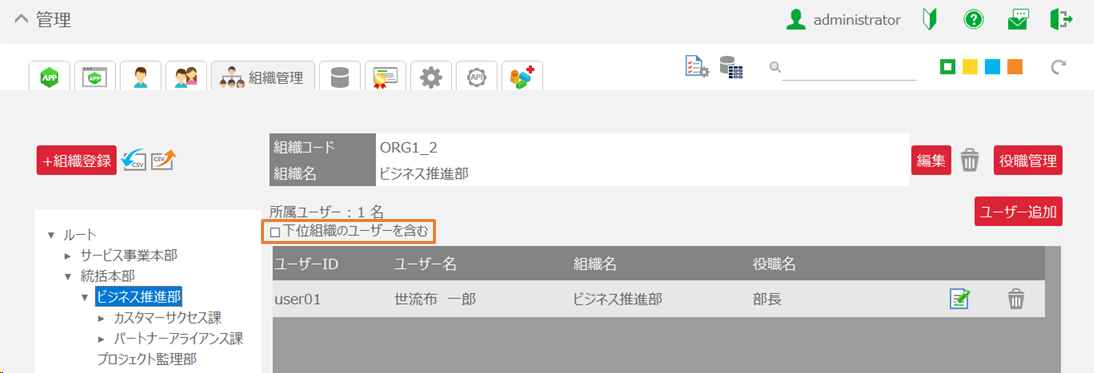Expand the サービス事業本部 tree node
The width and height of the screenshot is (1094, 373).
click(x=68, y=256)
